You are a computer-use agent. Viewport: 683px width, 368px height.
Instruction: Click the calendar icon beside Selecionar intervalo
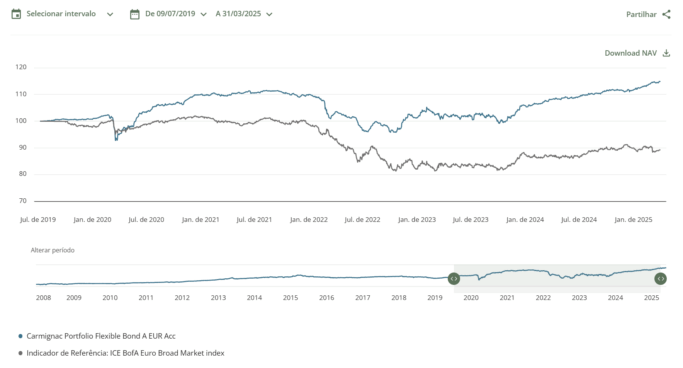16,14
